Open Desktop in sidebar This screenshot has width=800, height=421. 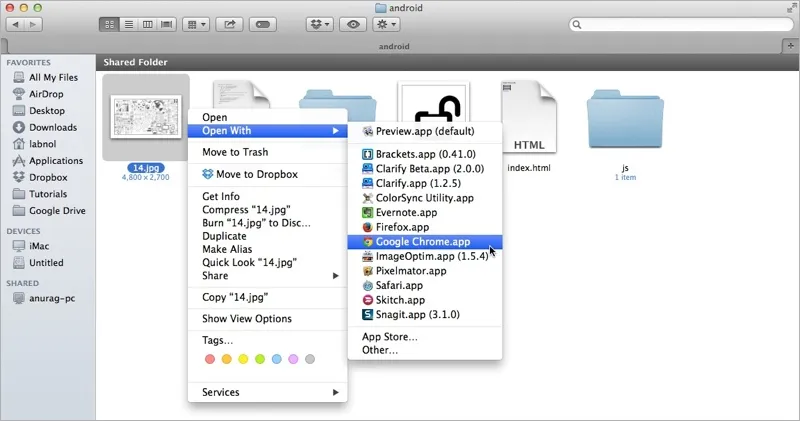(47, 111)
